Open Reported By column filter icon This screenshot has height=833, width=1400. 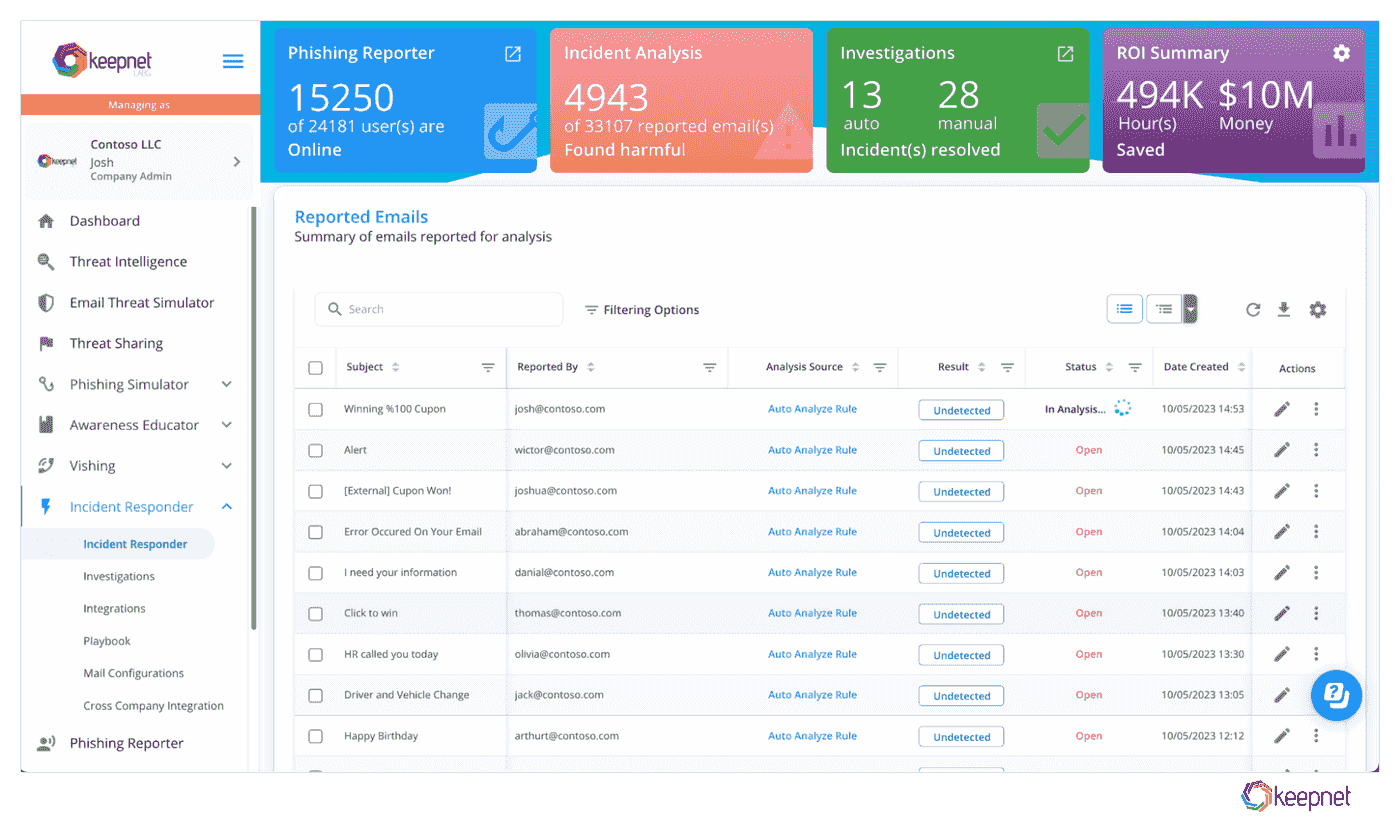point(709,368)
